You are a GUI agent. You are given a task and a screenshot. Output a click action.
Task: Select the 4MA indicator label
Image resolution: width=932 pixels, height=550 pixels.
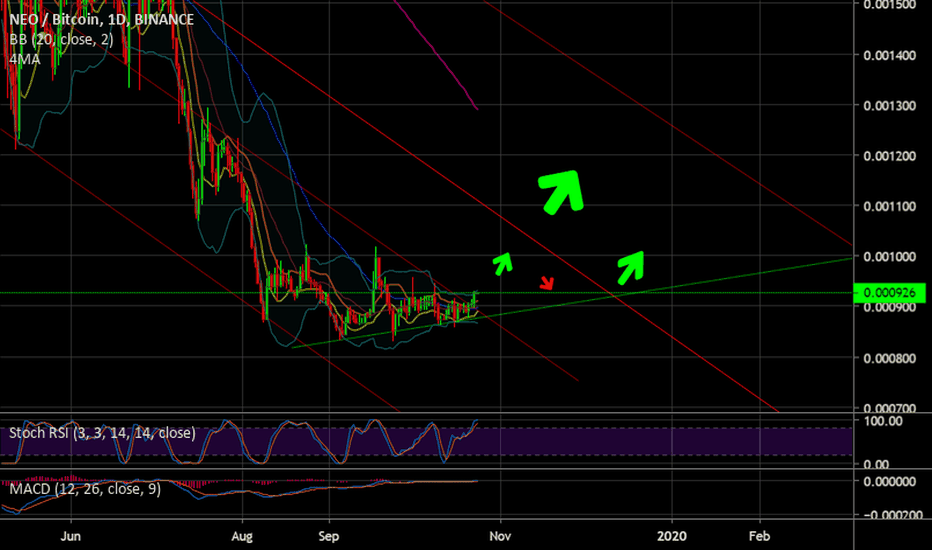pyautogui.click(x=25, y=59)
